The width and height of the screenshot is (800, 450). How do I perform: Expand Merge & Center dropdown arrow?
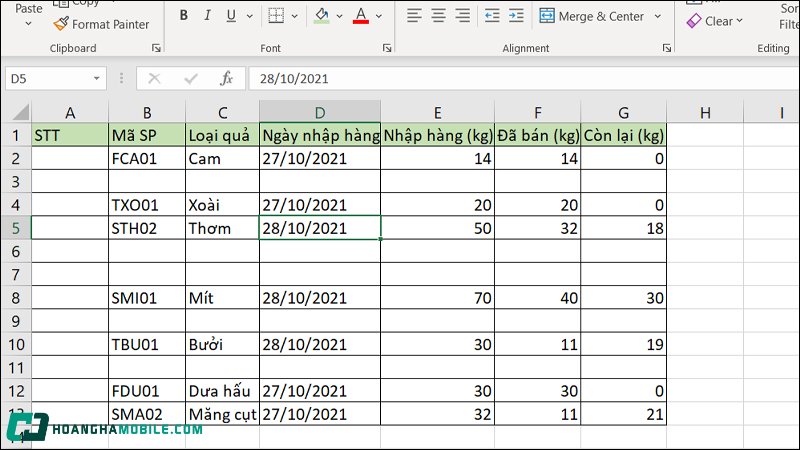pyautogui.click(x=658, y=16)
